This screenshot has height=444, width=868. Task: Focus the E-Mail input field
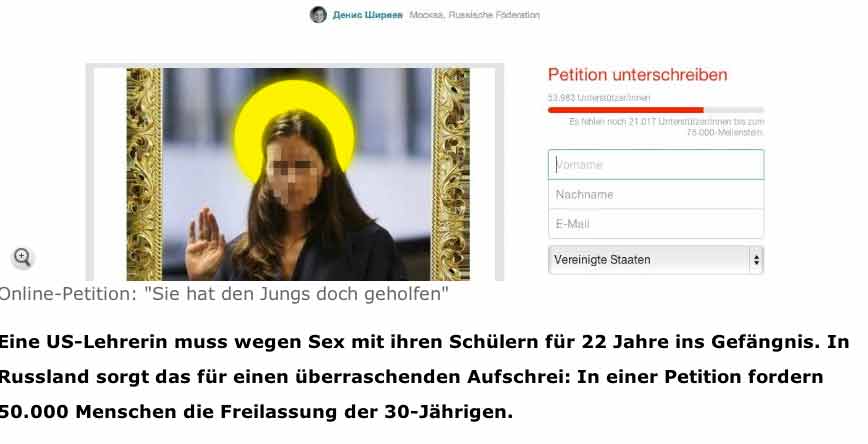pyautogui.click(x=656, y=224)
